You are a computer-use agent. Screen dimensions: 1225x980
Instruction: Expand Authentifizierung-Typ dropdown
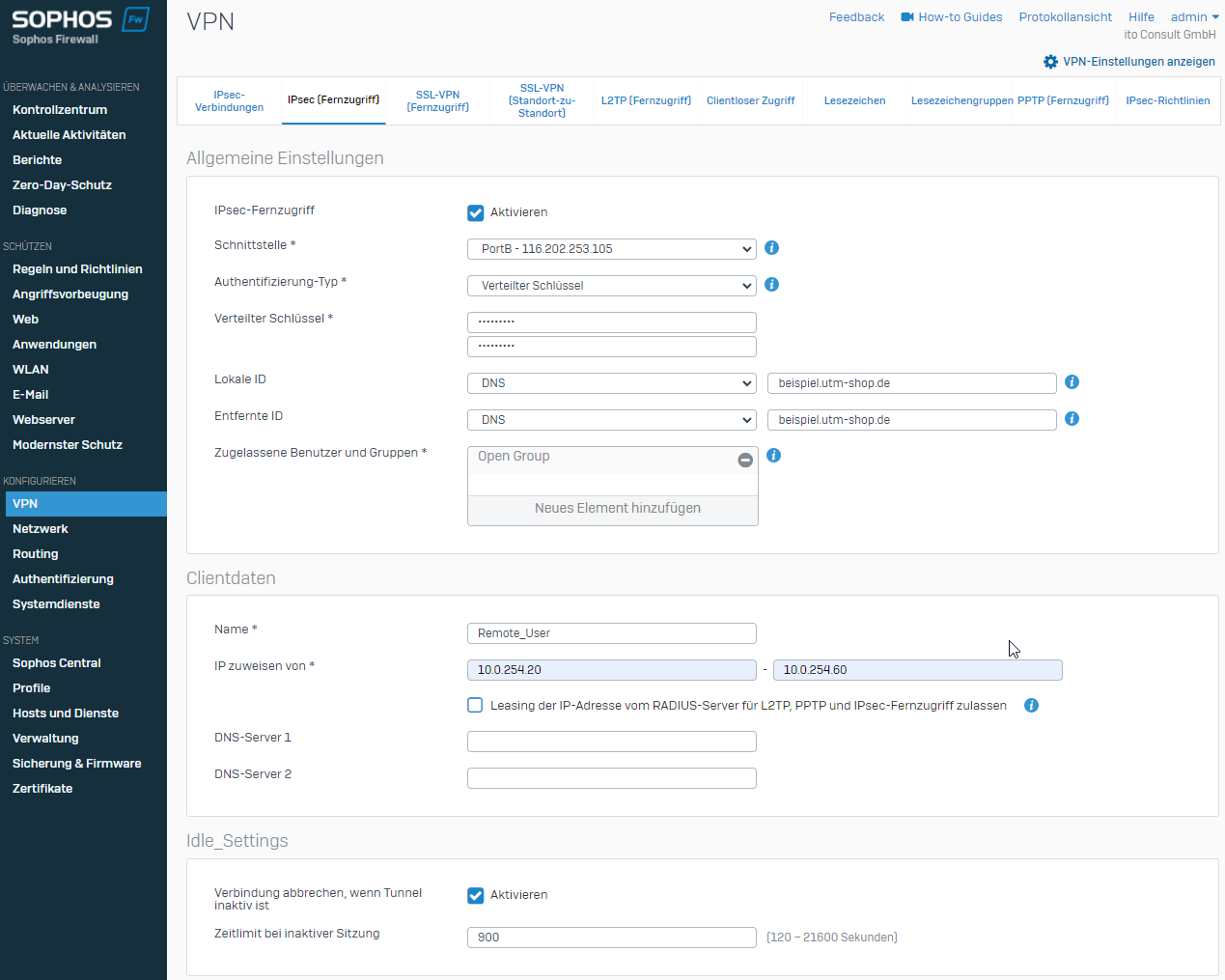click(x=611, y=286)
